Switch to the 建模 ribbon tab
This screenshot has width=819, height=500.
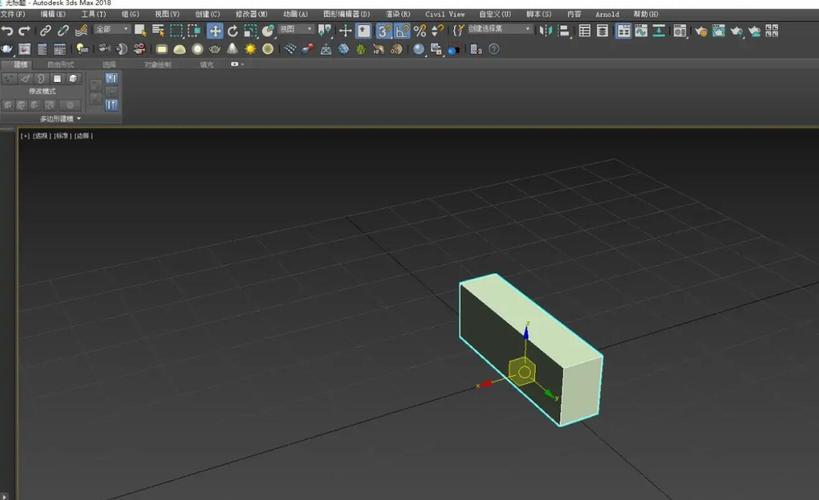20,65
